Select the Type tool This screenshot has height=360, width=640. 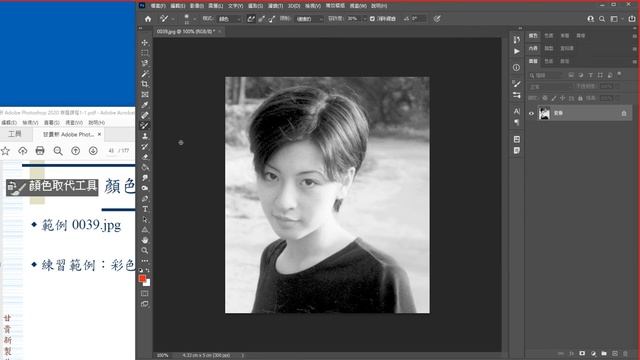tap(145, 209)
